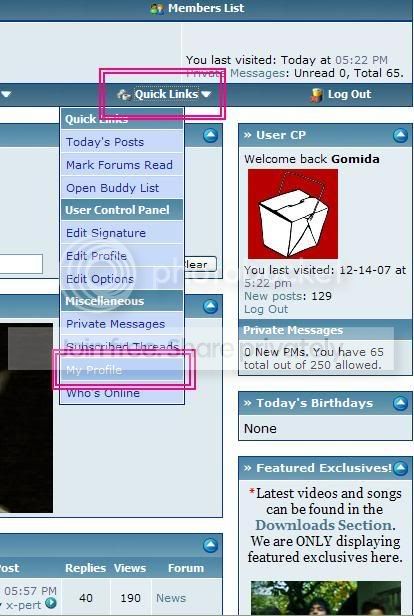Click the Quick Links navbar icon

coord(124,94)
